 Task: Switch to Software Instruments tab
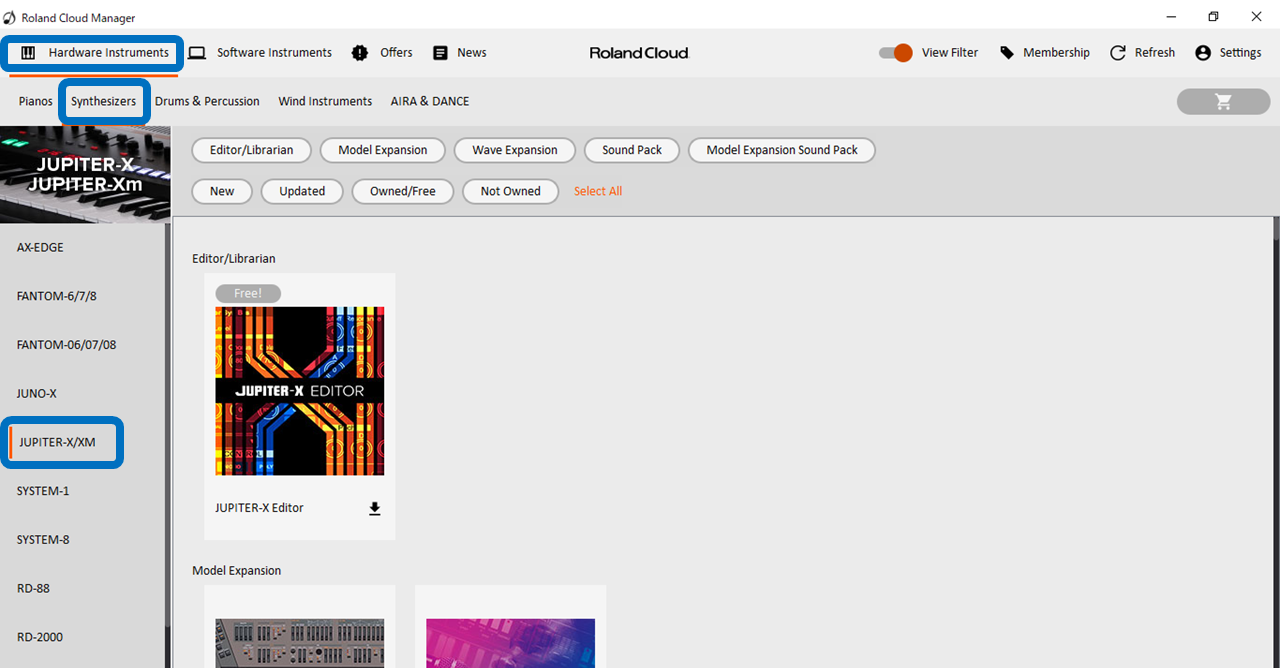tap(260, 53)
